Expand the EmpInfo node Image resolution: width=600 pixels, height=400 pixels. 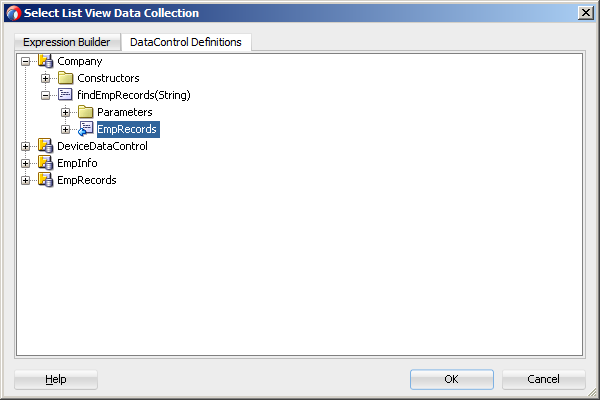pyautogui.click(x=26, y=163)
